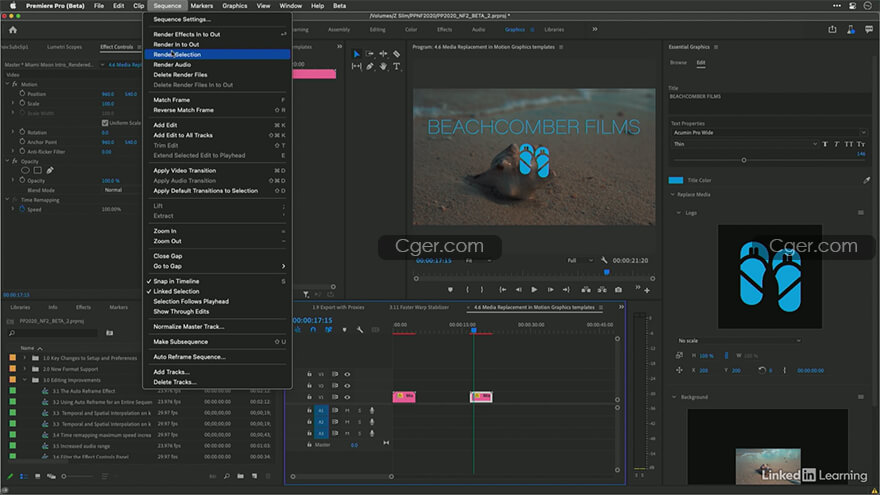
Task: Lock track V3
Action: coord(309,374)
